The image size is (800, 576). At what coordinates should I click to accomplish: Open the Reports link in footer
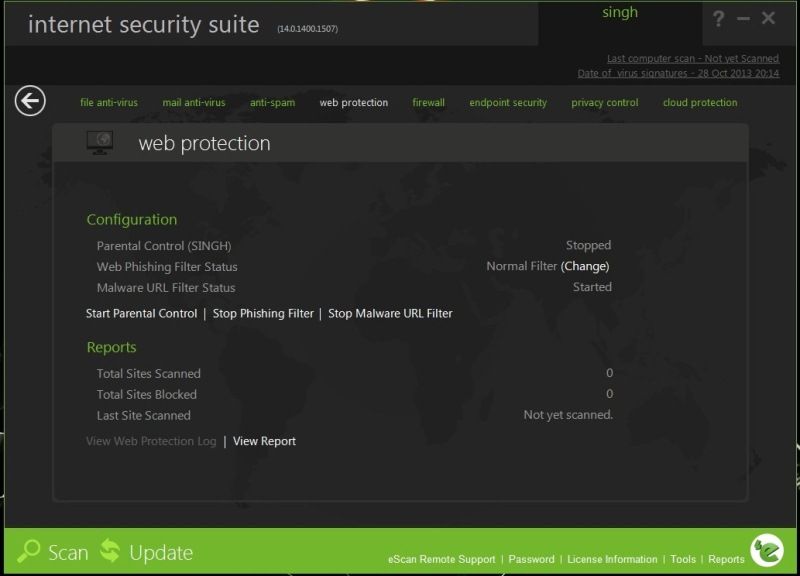coord(726,559)
